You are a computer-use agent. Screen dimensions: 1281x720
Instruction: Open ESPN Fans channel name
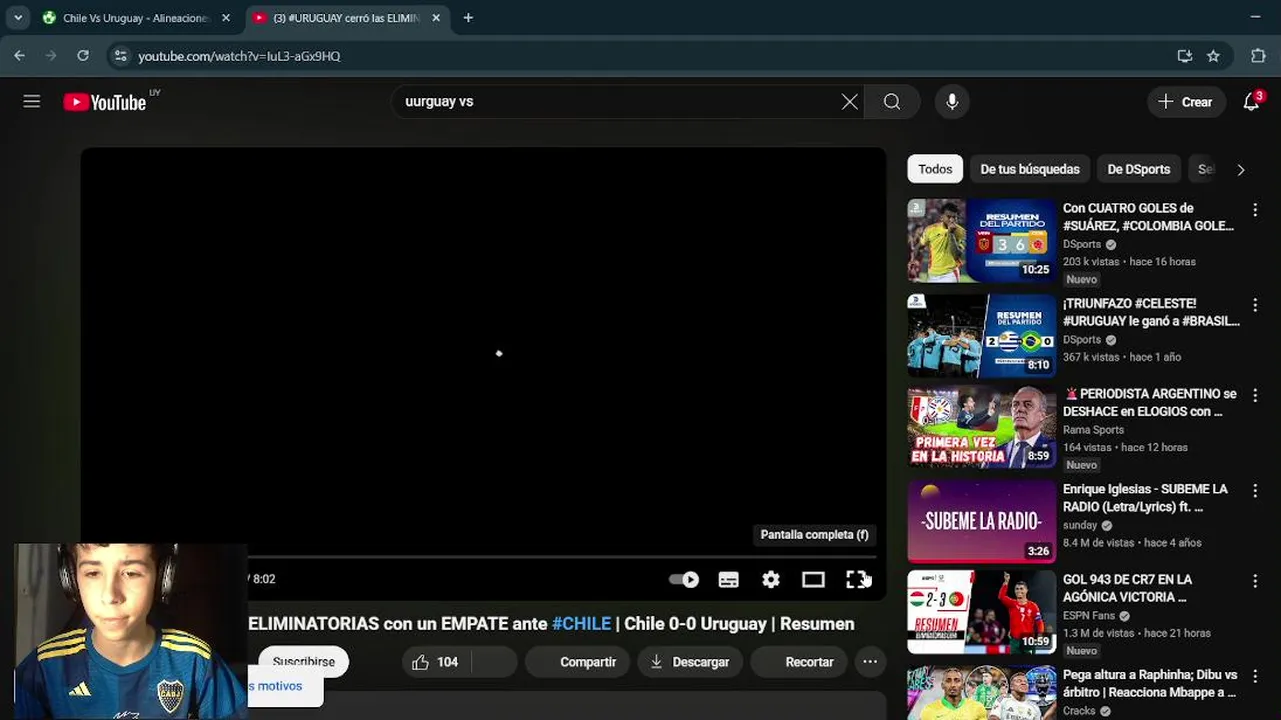[x=1089, y=616]
